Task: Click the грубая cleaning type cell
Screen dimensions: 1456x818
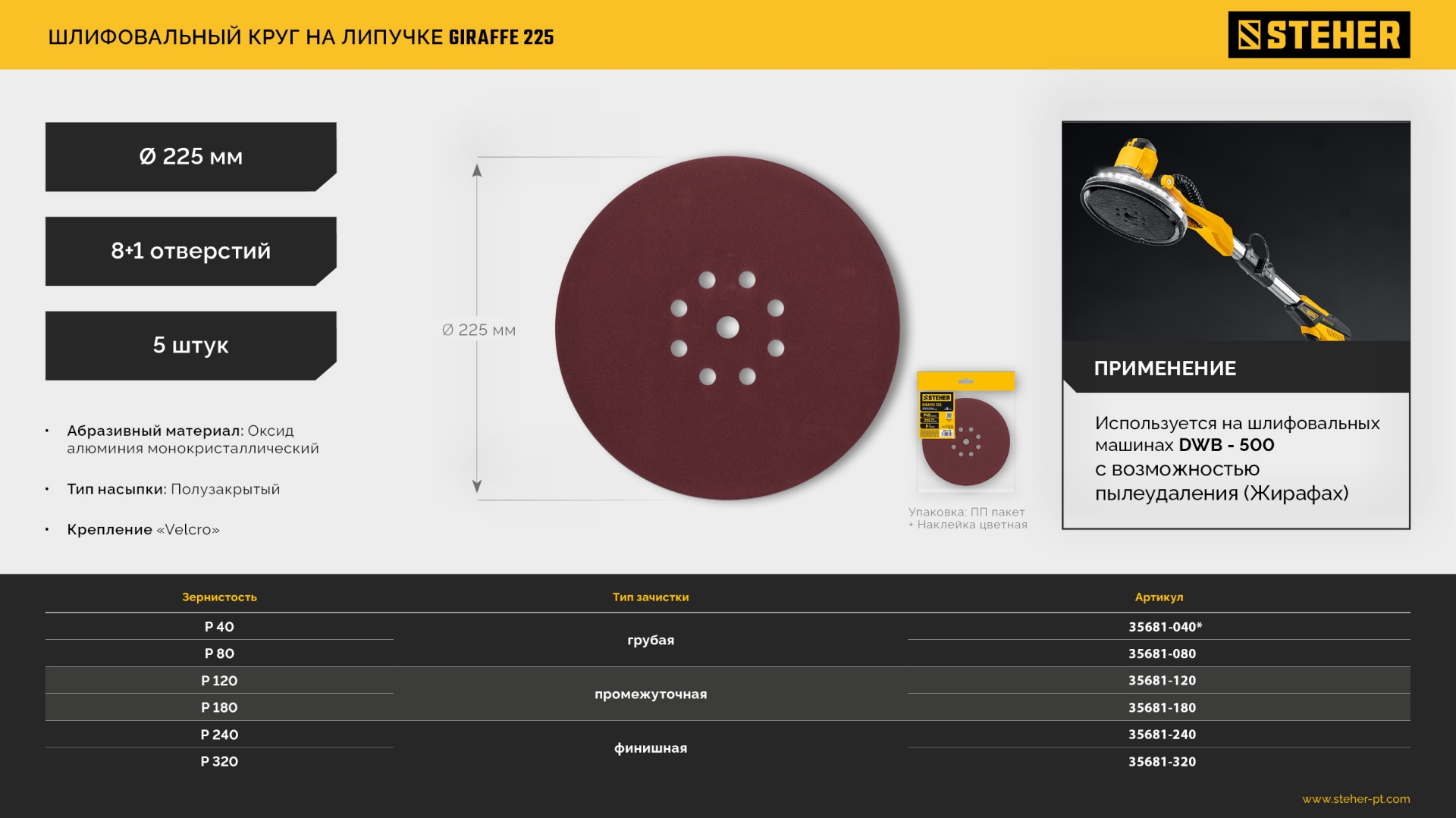Action: click(650, 640)
